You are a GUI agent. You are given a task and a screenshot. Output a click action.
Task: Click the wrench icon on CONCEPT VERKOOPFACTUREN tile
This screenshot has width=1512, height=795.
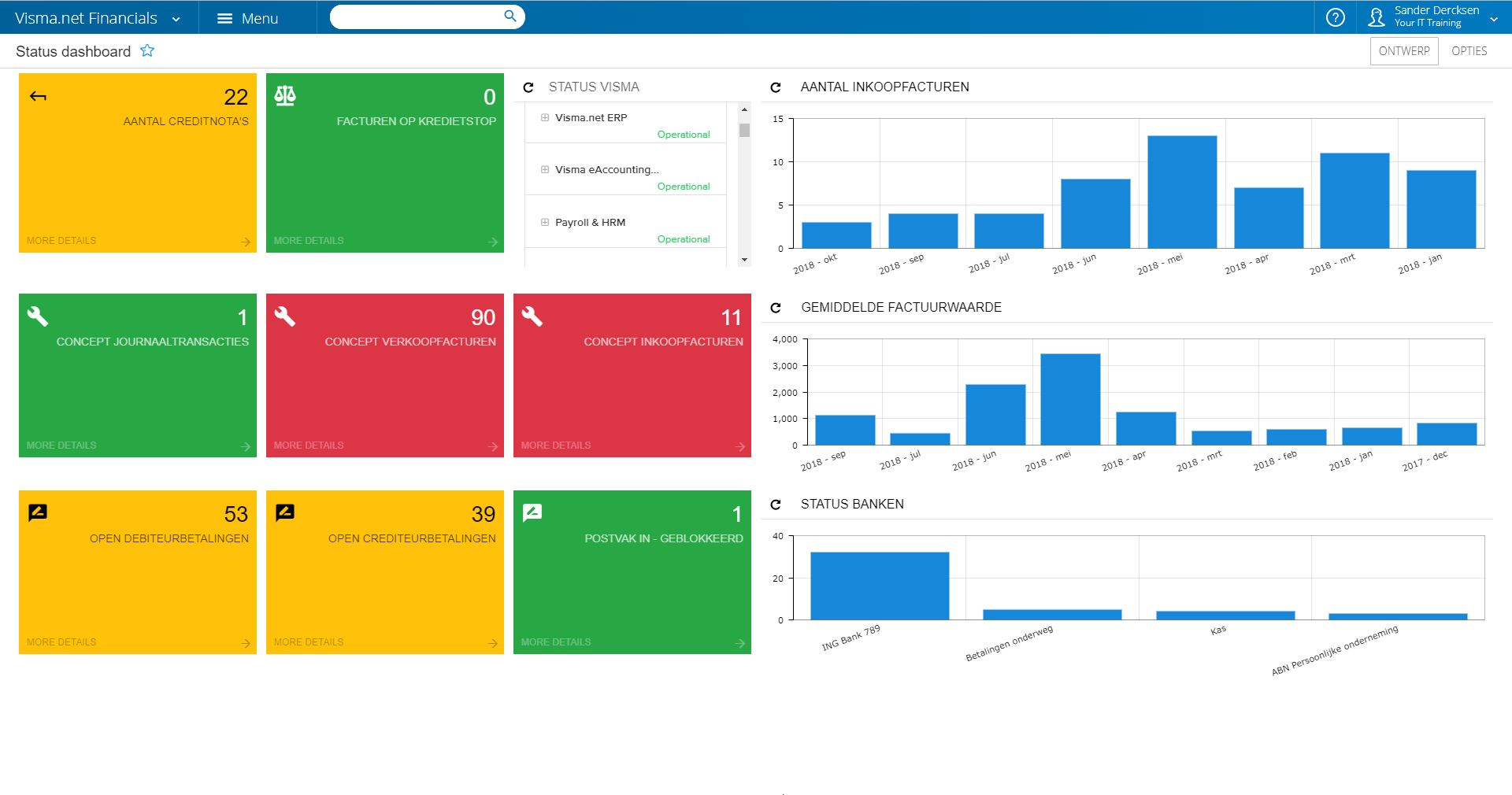coord(285,316)
